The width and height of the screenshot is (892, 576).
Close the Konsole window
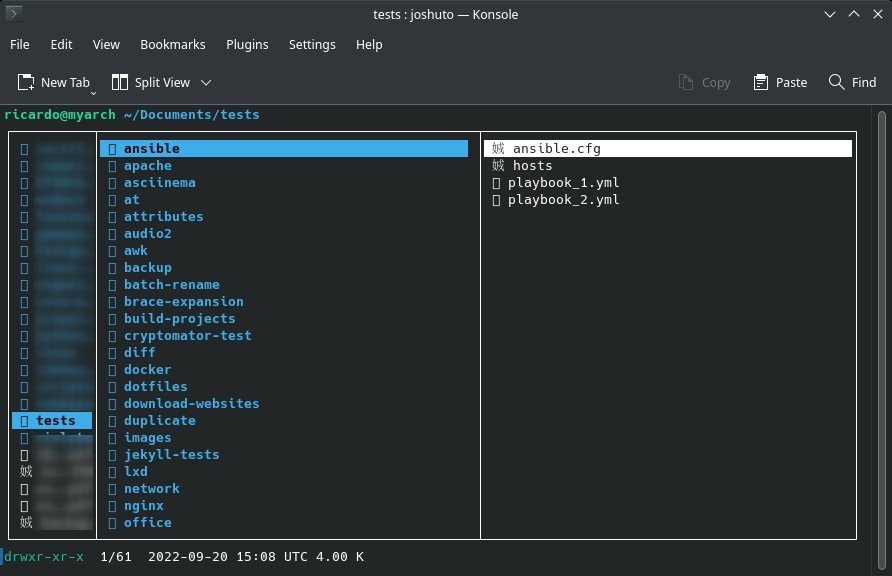(878, 14)
